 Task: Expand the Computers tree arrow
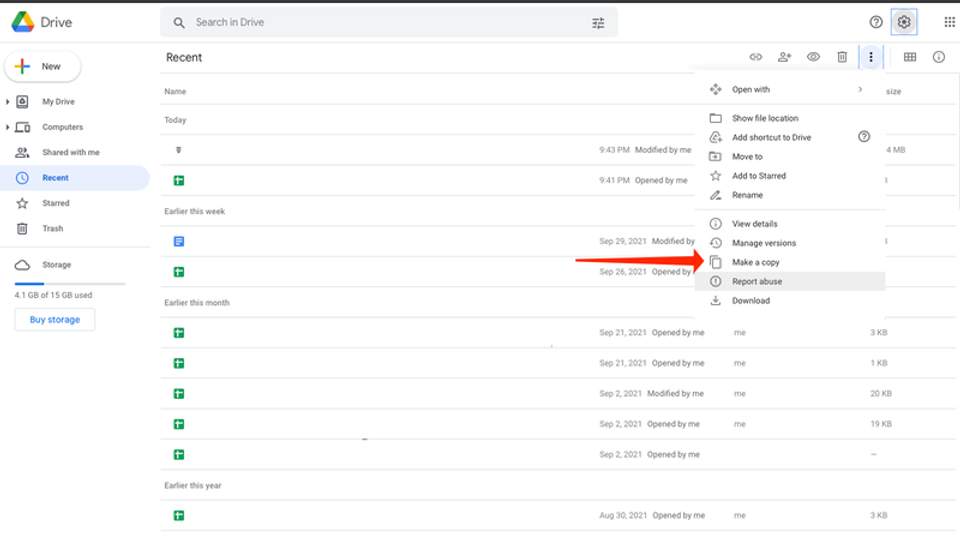[x=7, y=127]
